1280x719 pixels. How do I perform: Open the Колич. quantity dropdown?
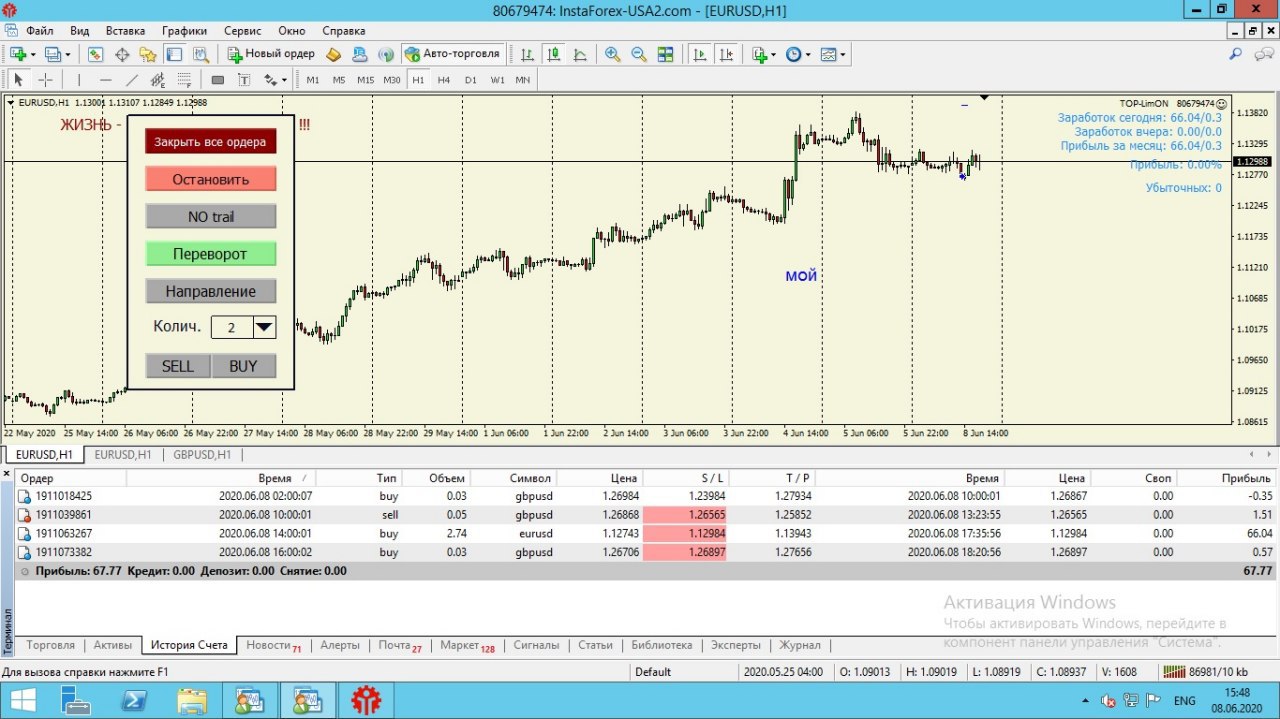click(264, 327)
